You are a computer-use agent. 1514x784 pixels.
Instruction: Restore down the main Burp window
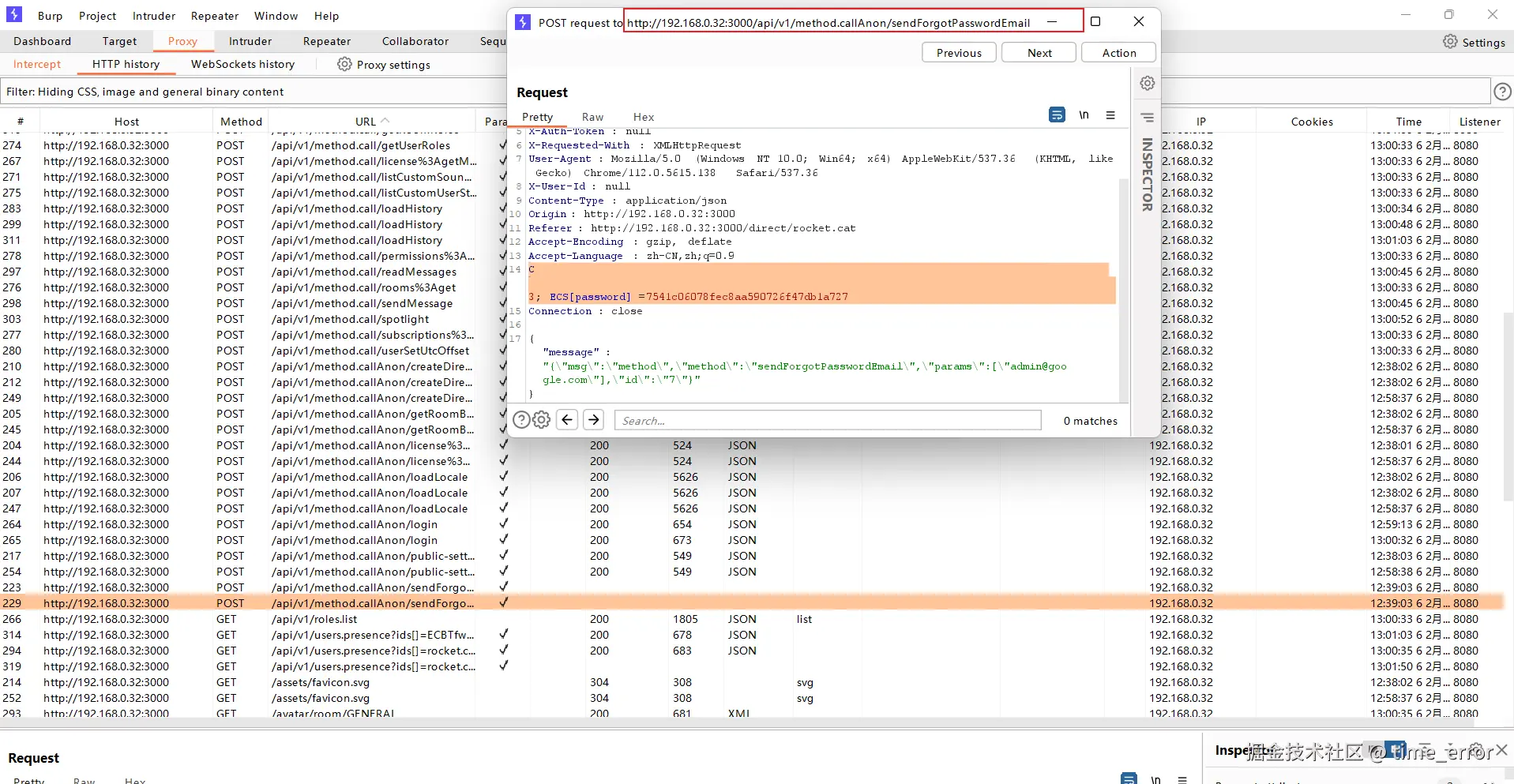(x=1448, y=14)
